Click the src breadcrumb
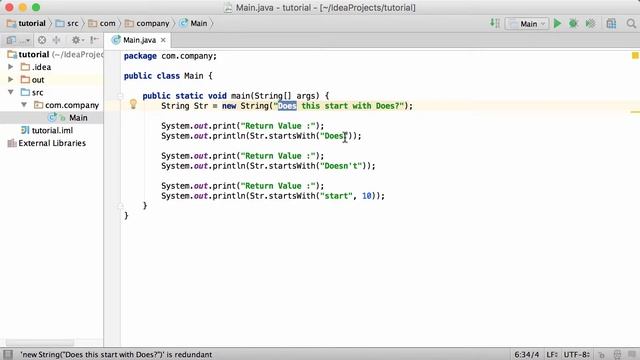 click(x=67, y=23)
